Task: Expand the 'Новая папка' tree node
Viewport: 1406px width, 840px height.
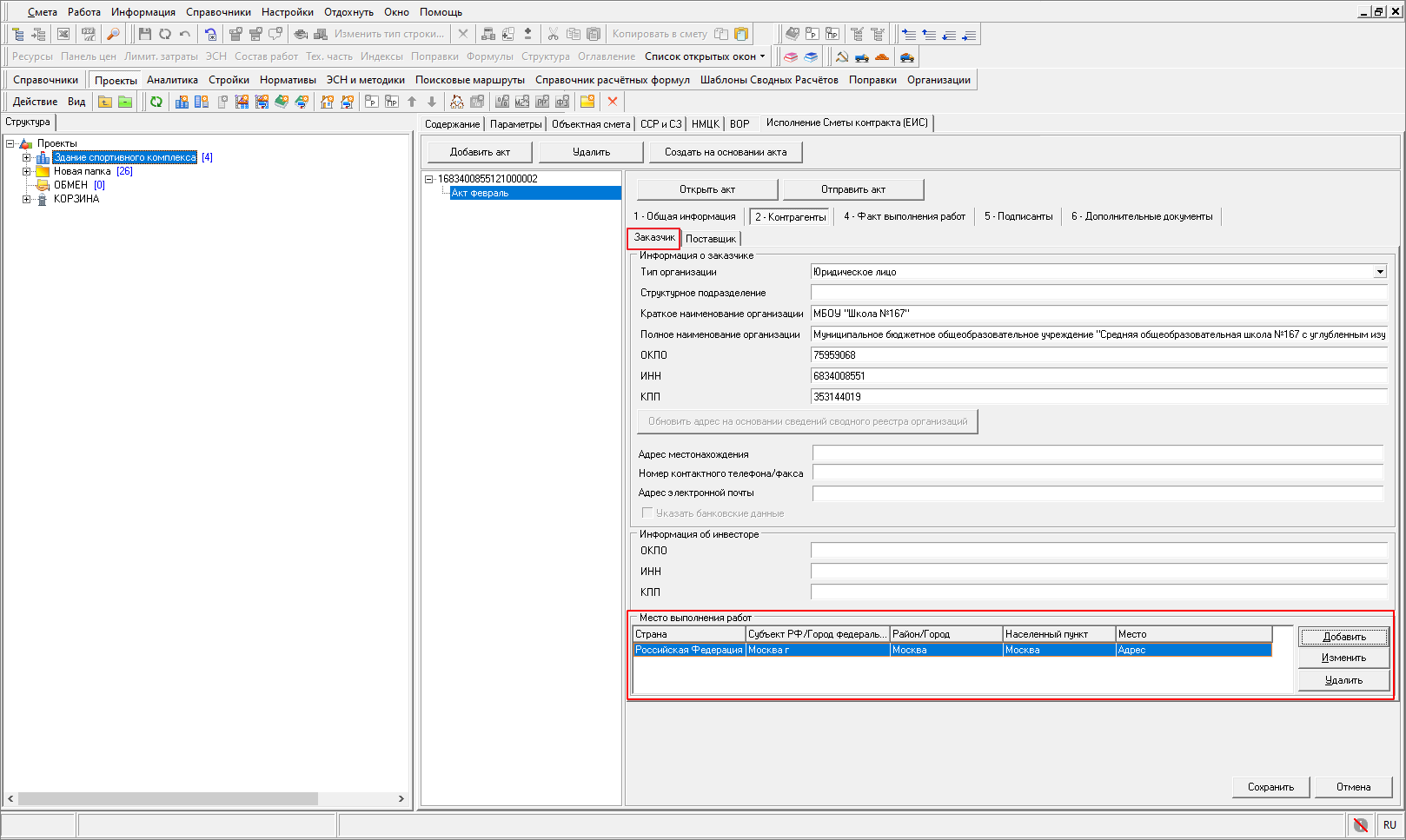Action: [x=26, y=171]
